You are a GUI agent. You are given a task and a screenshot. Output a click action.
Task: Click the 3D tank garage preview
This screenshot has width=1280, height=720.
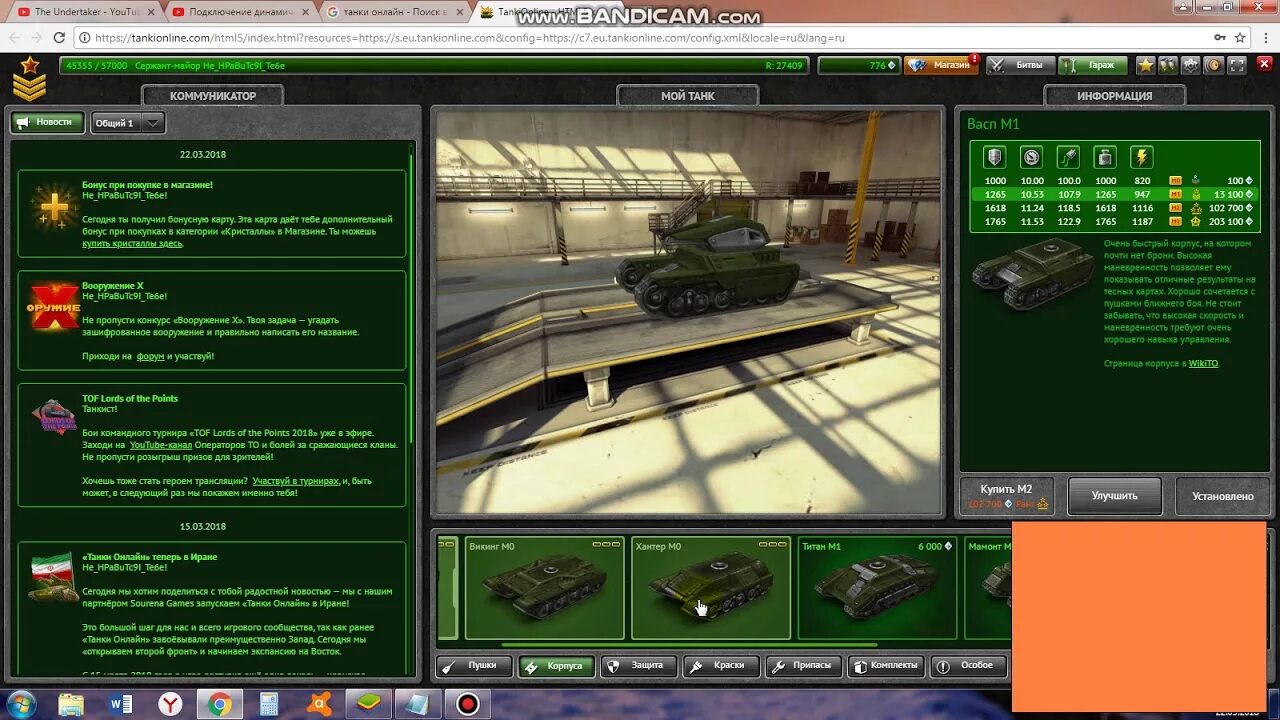[689, 312]
